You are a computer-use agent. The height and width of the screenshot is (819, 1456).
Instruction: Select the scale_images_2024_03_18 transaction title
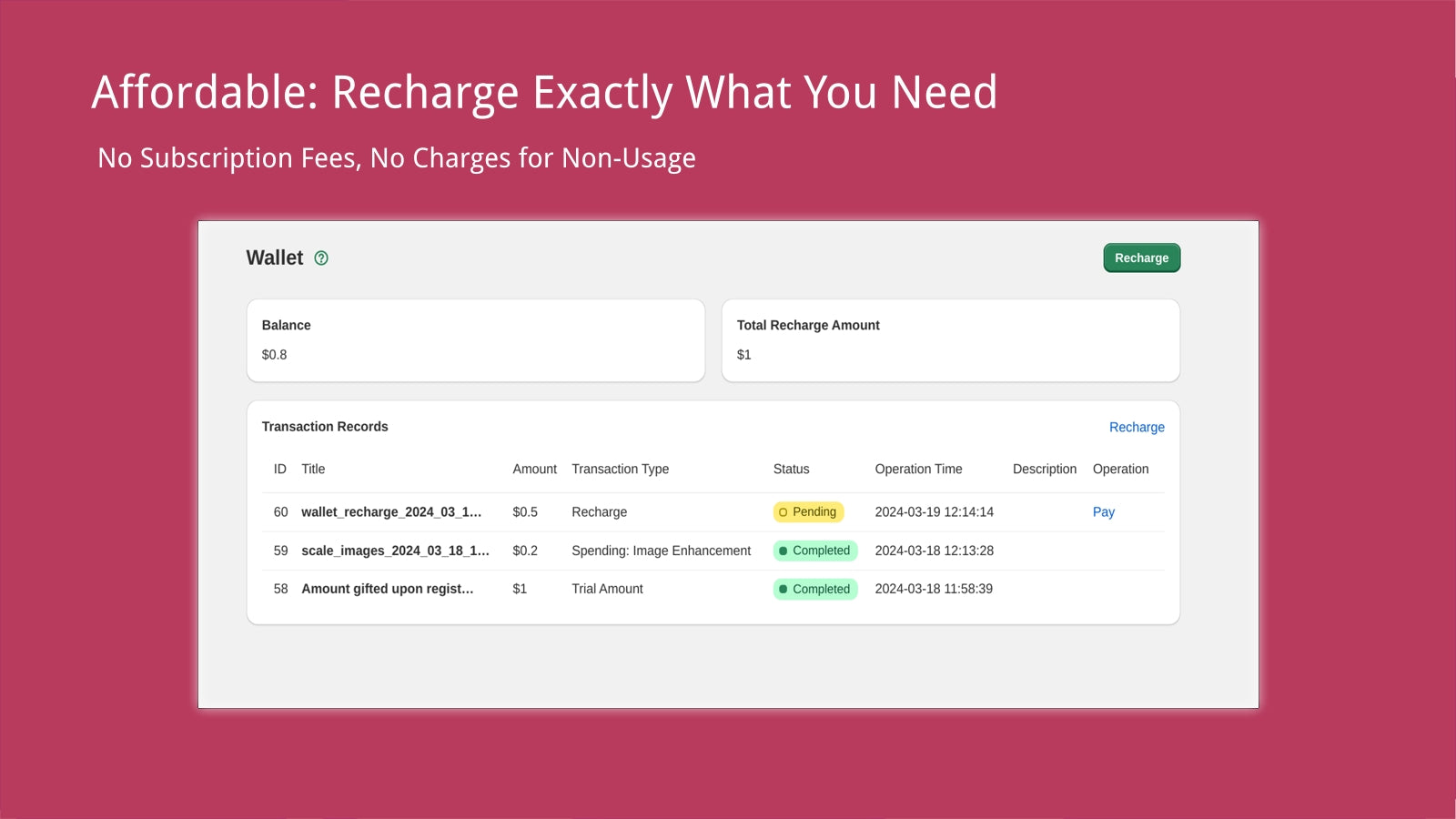pos(395,551)
